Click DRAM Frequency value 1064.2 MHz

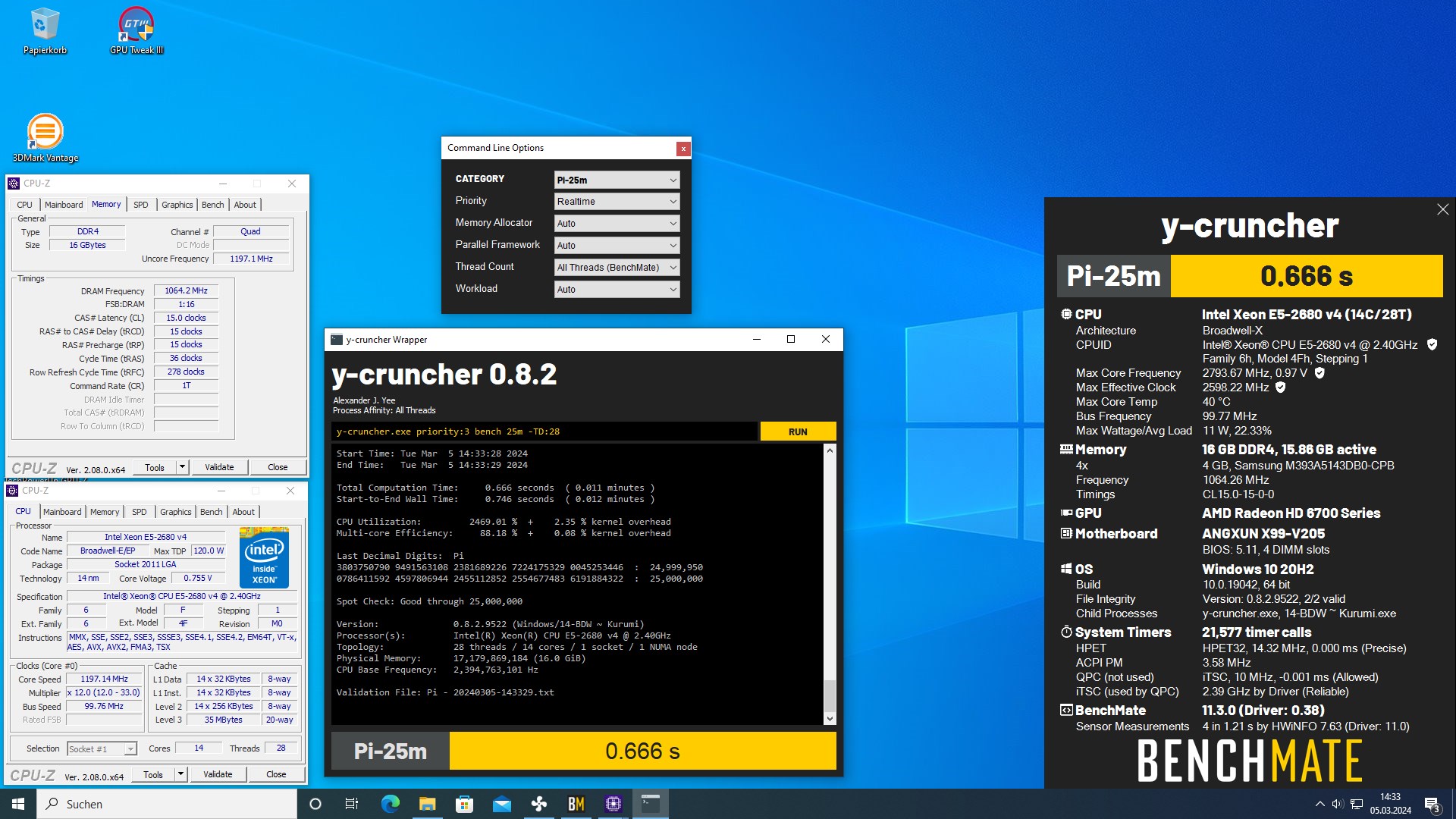[186, 290]
